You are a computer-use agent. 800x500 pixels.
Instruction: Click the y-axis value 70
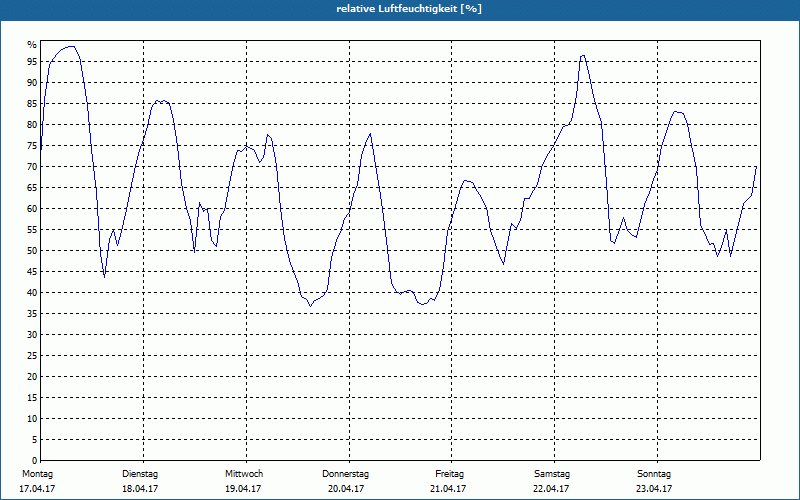tap(32, 167)
